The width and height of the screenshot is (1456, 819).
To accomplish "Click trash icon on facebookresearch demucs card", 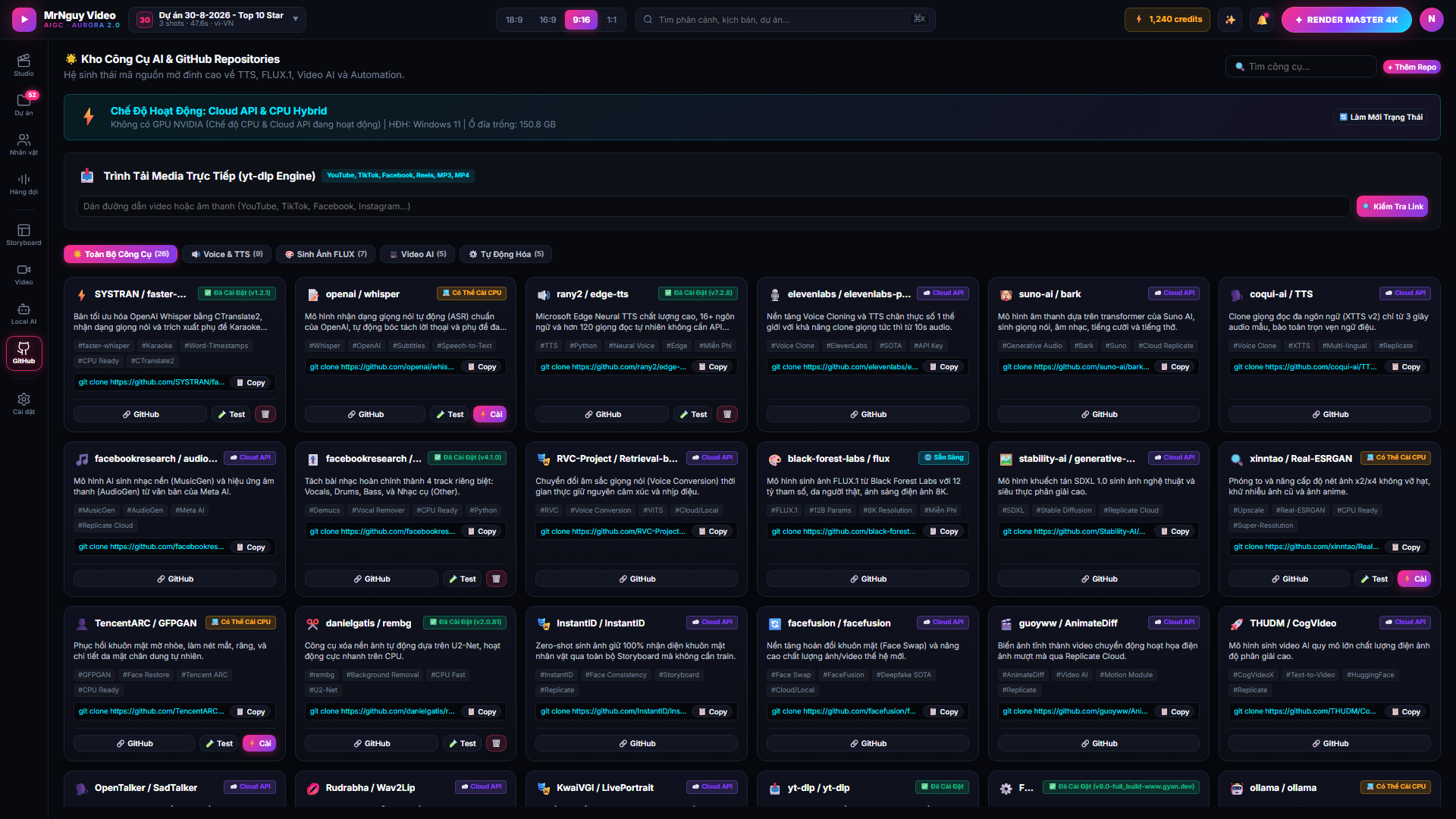I will pos(496,579).
